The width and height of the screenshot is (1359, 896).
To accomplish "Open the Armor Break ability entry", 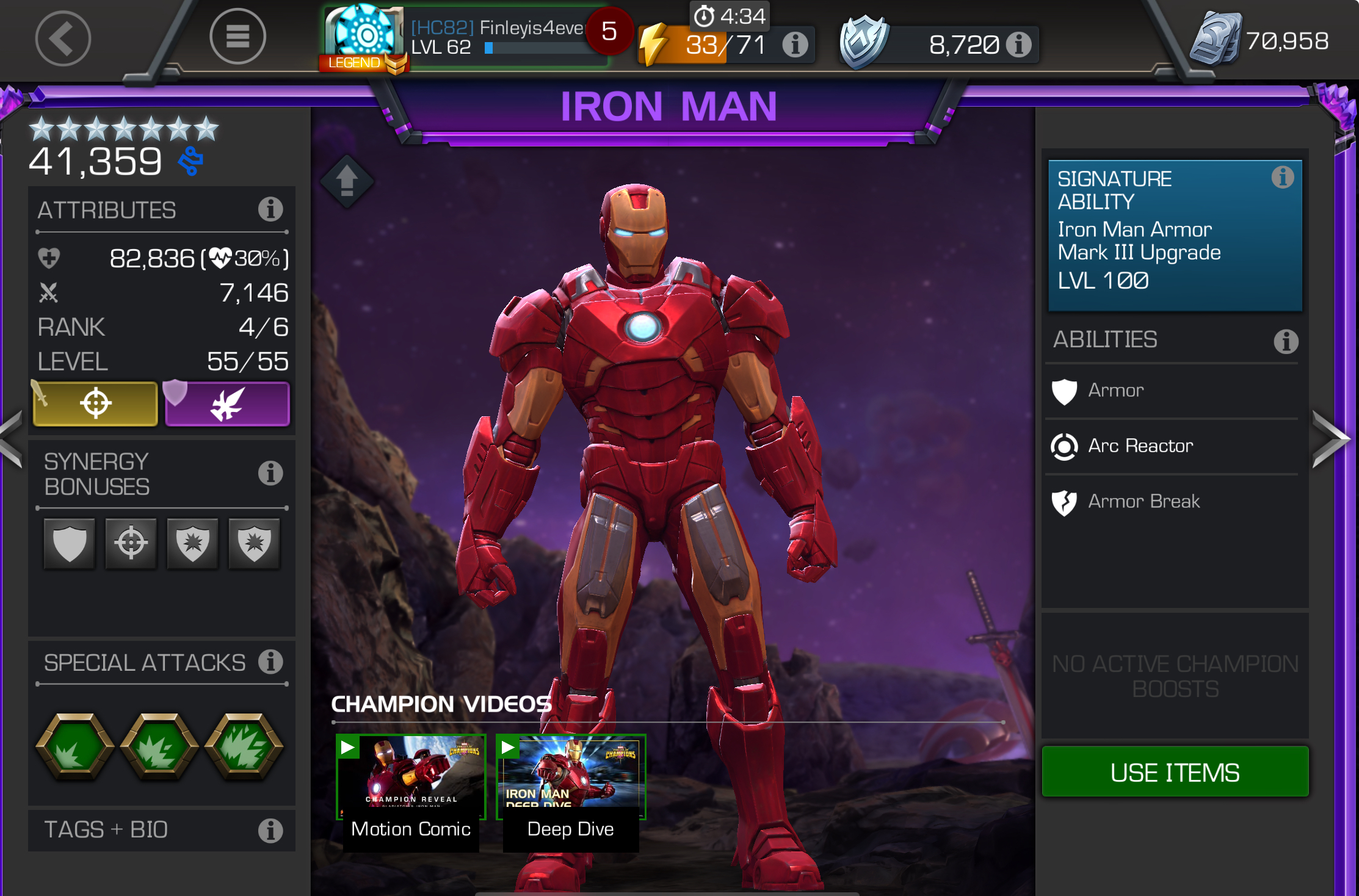I will pos(1172,502).
